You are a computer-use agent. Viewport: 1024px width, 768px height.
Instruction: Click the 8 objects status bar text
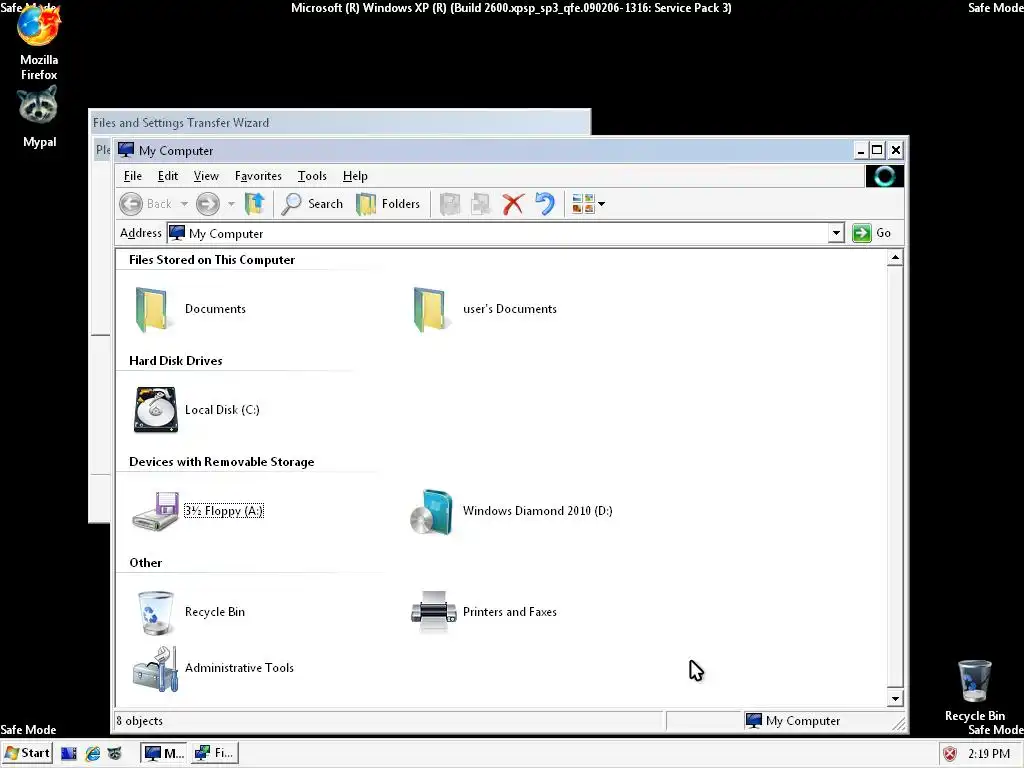tap(140, 721)
